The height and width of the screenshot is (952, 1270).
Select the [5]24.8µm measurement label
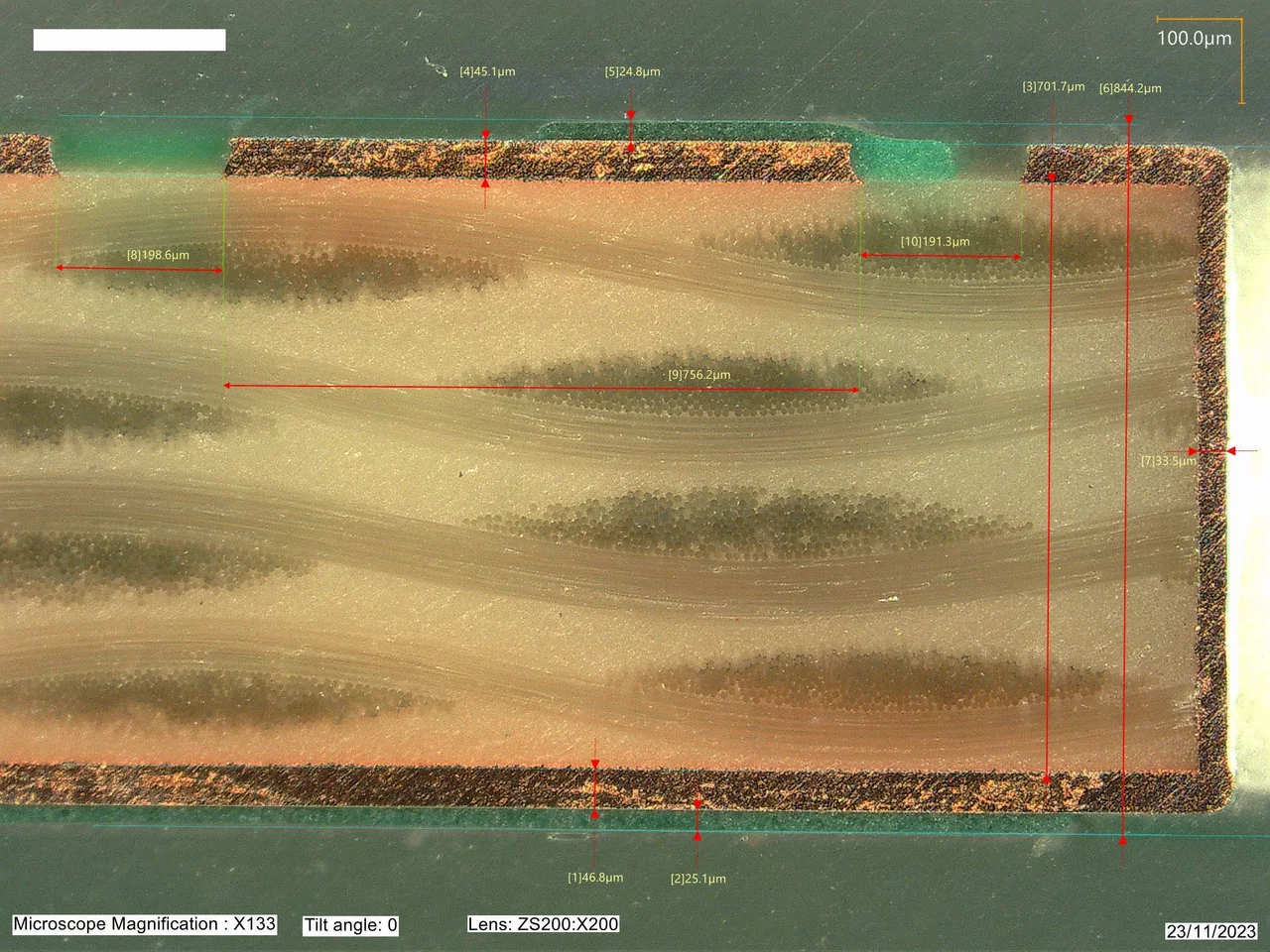coord(632,72)
